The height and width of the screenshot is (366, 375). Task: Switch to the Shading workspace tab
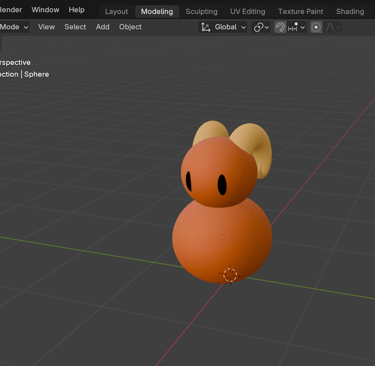tap(350, 12)
